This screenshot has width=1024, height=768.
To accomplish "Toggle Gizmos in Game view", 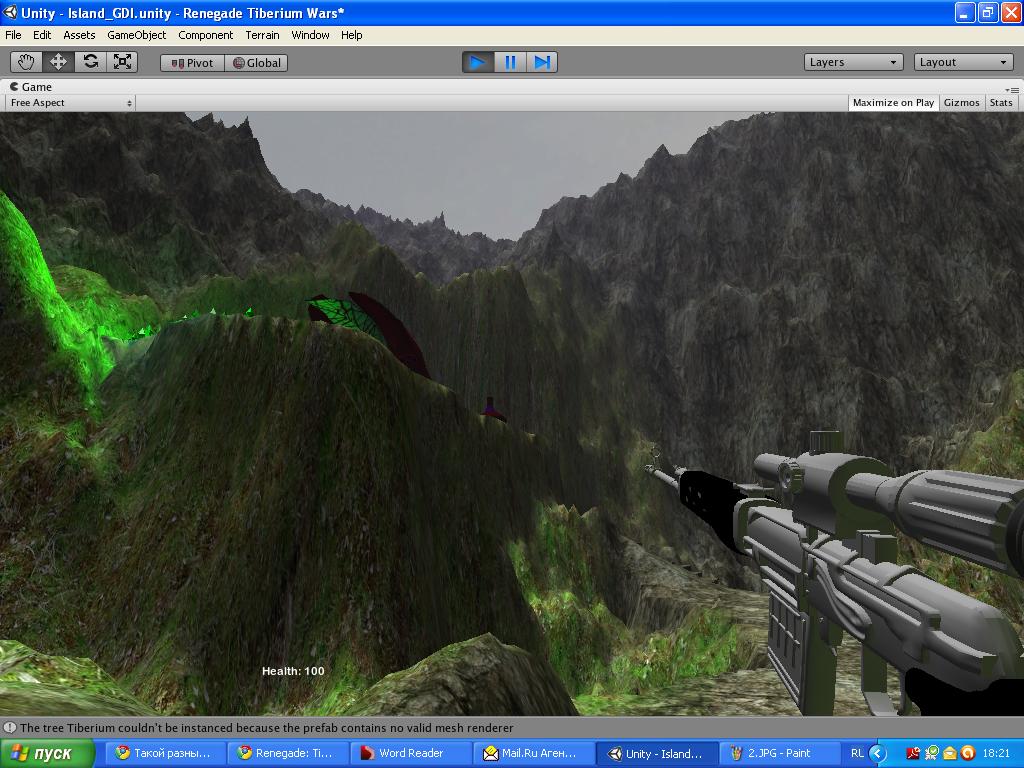I will tap(961, 103).
